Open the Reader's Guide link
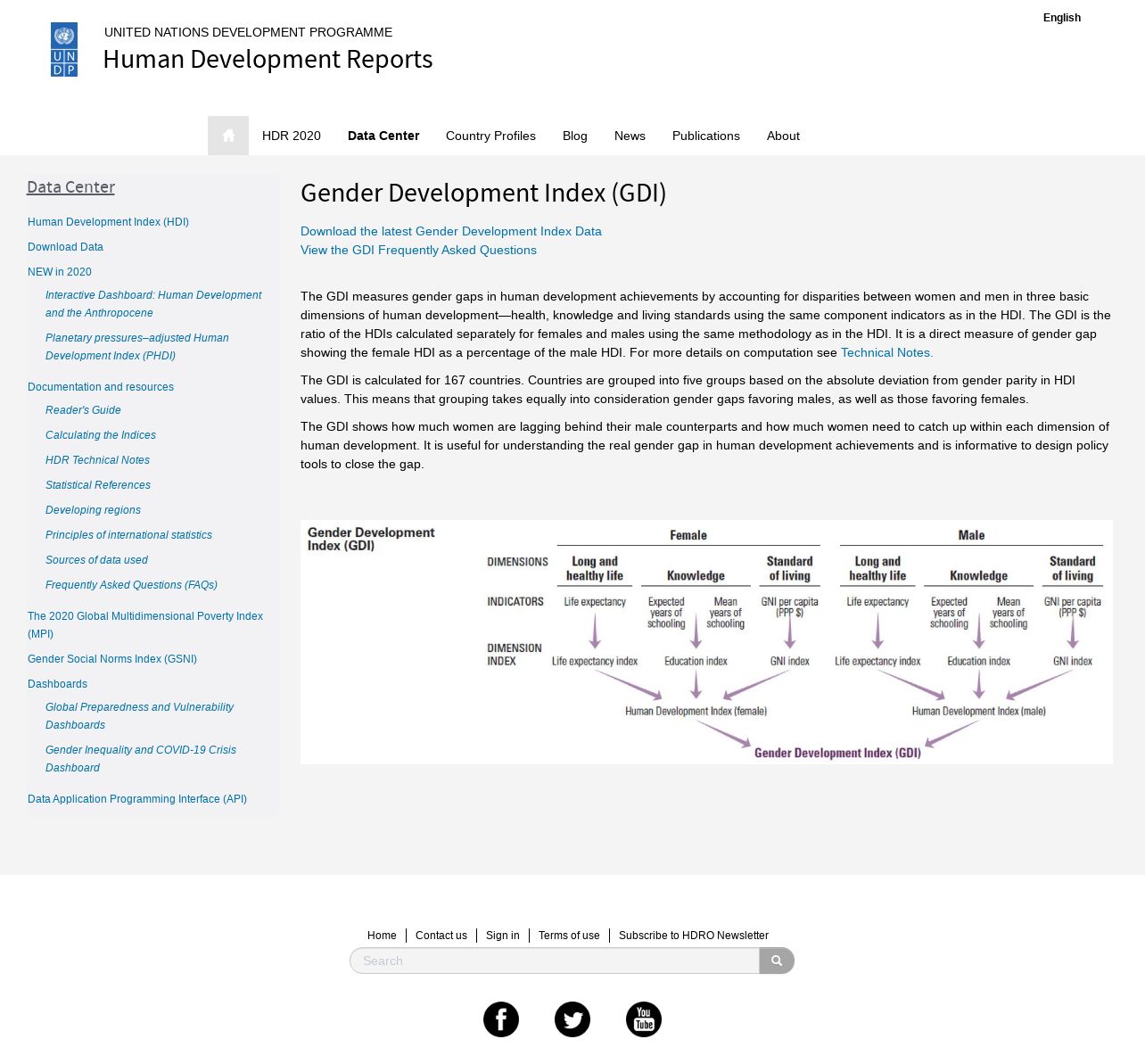Viewport: 1145px width, 1064px height. coord(83,410)
